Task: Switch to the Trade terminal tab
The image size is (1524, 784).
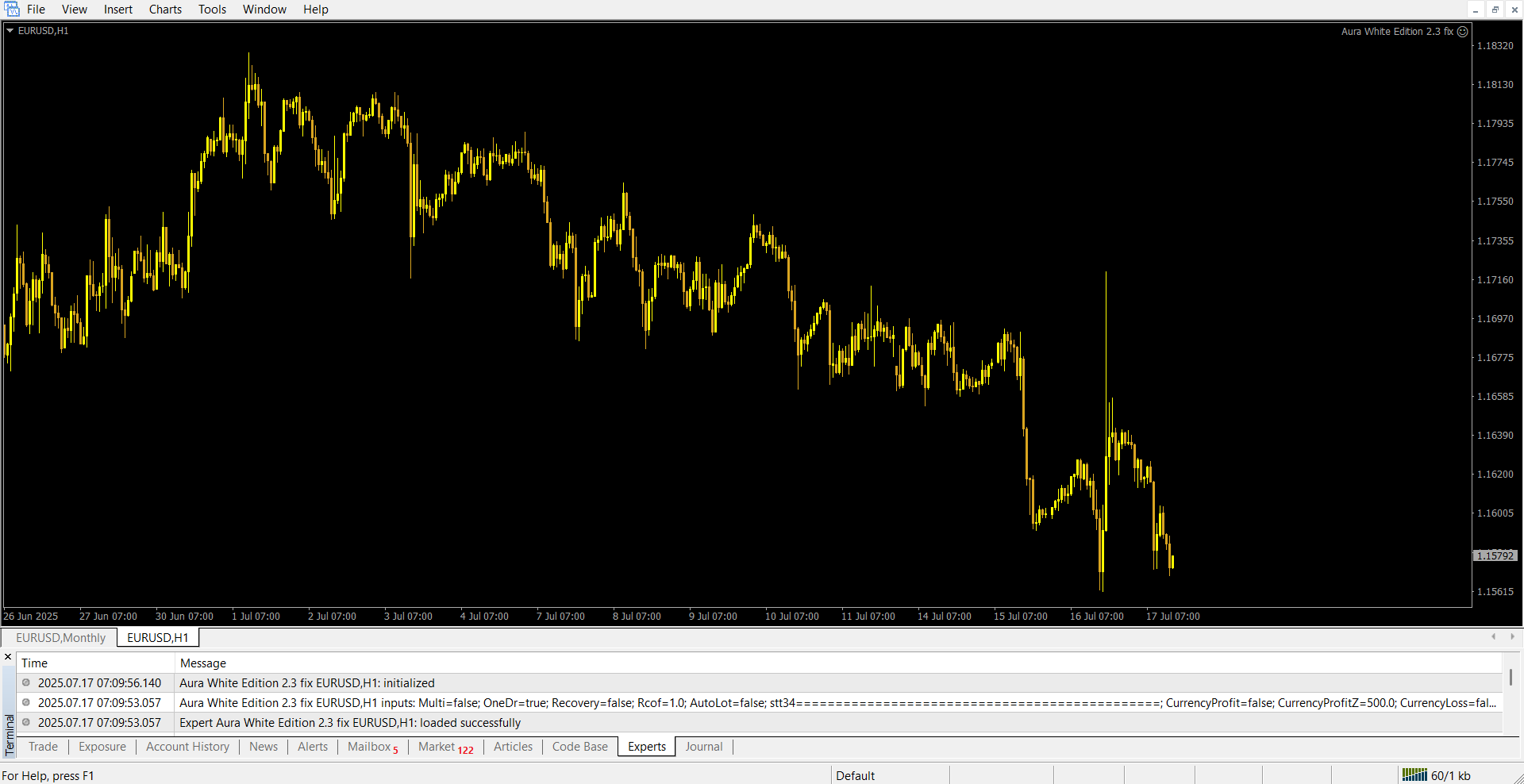Action: 43,747
